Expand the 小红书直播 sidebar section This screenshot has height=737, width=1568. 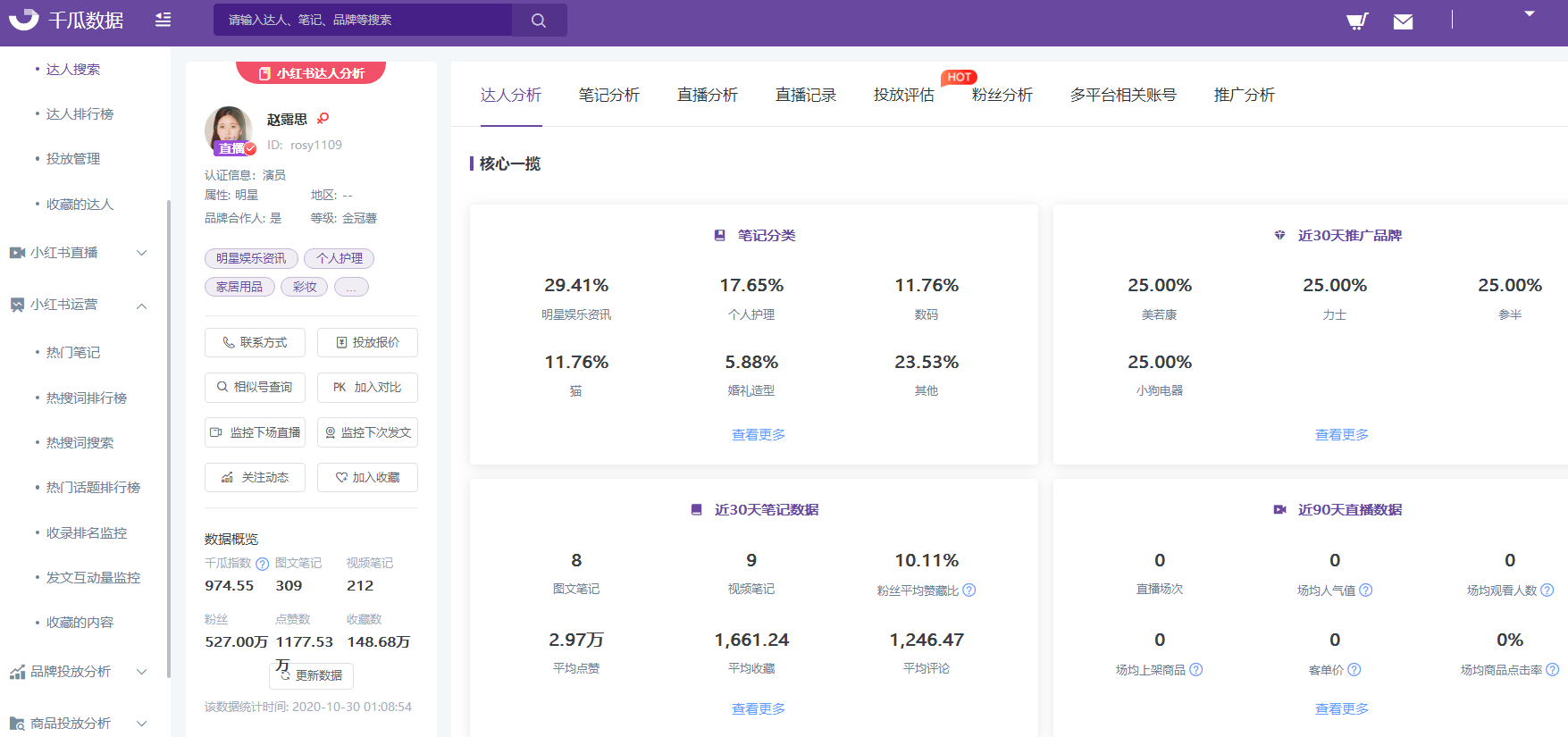click(76, 253)
